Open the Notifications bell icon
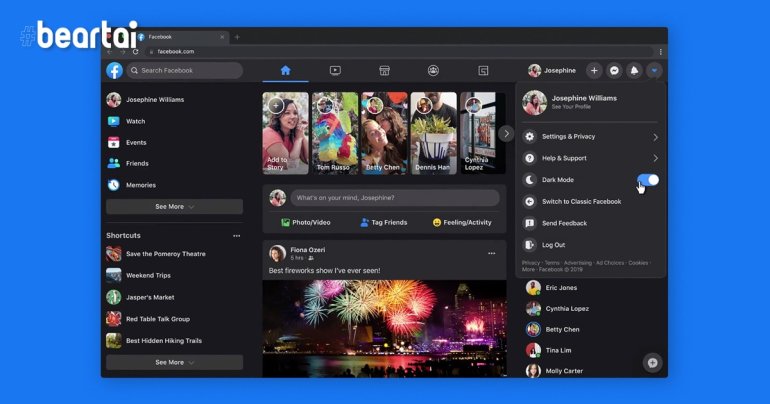 [x=634, y=71]
